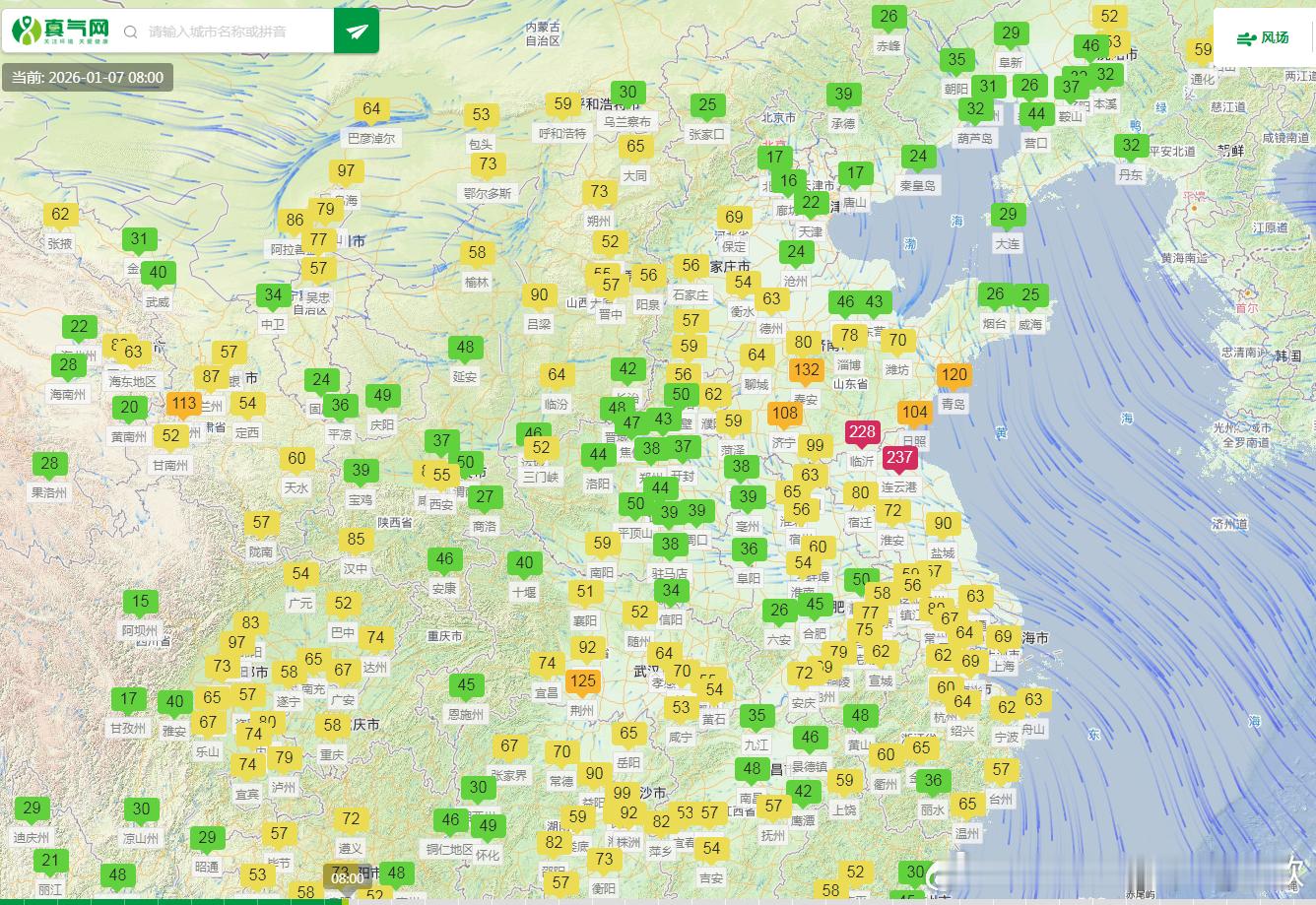Click the 真气网 logo

point(61,32)
